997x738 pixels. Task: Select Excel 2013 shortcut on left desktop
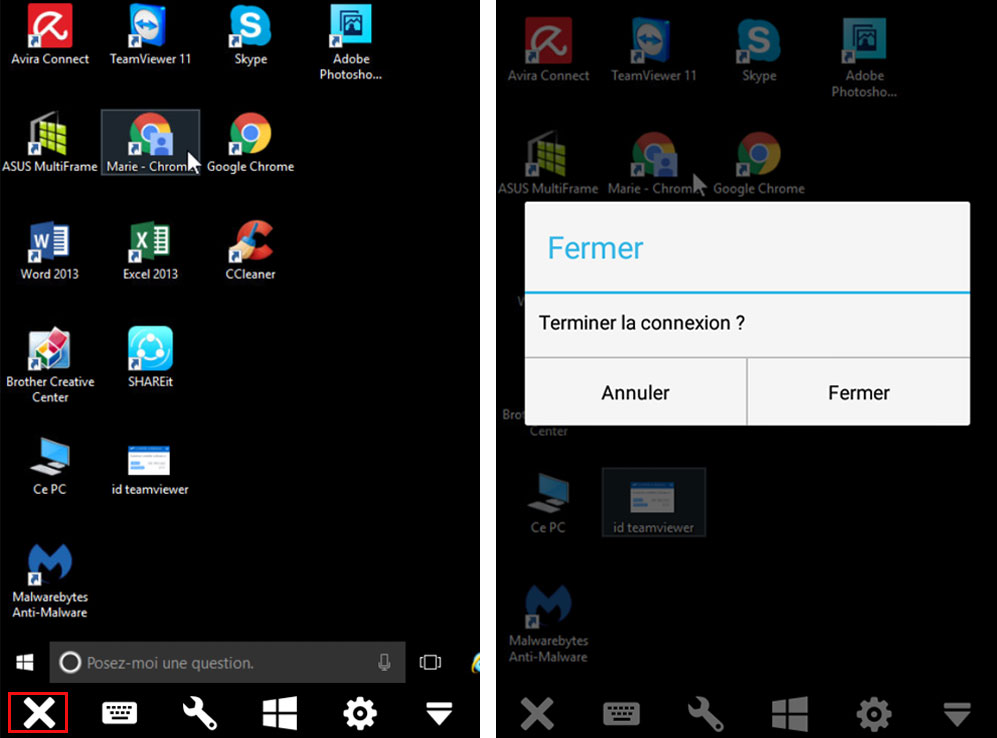coord(150,251)
